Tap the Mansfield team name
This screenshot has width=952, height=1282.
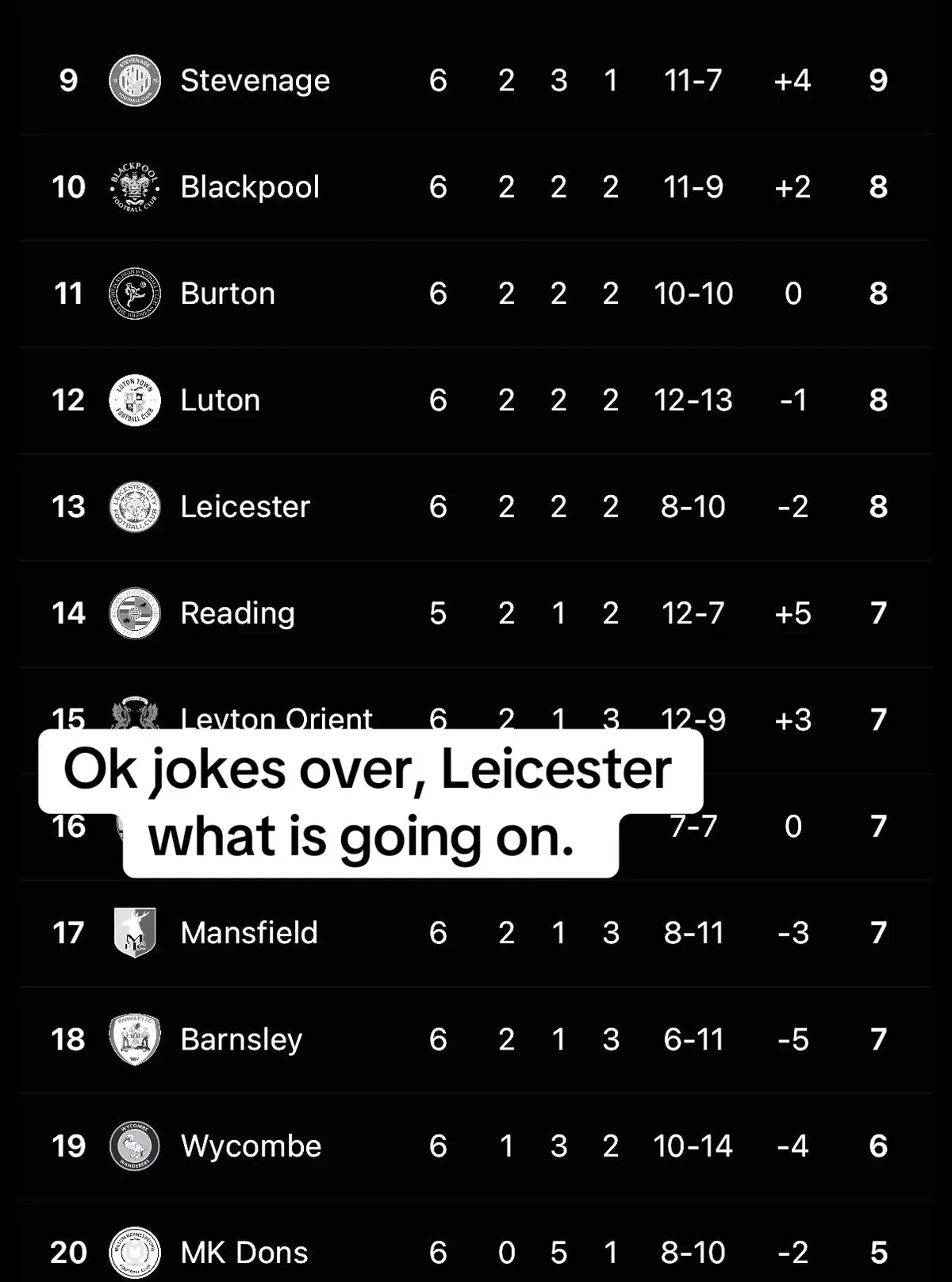click(249, 933)
